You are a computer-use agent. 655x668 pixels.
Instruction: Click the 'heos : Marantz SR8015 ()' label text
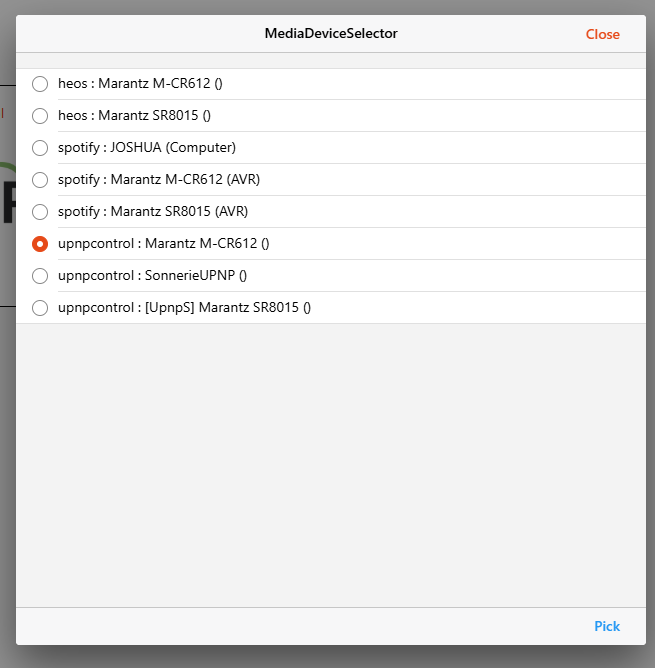pos(134,115)
